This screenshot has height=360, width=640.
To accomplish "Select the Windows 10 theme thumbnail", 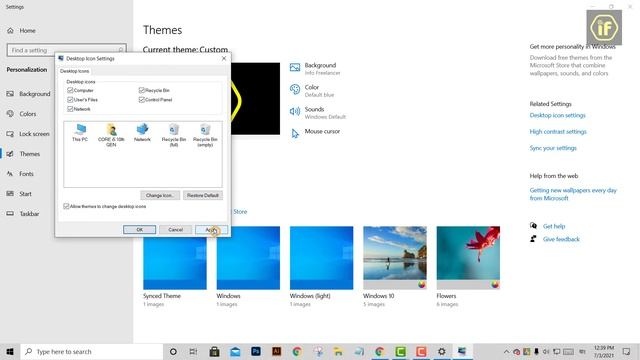I will (395, 258).
